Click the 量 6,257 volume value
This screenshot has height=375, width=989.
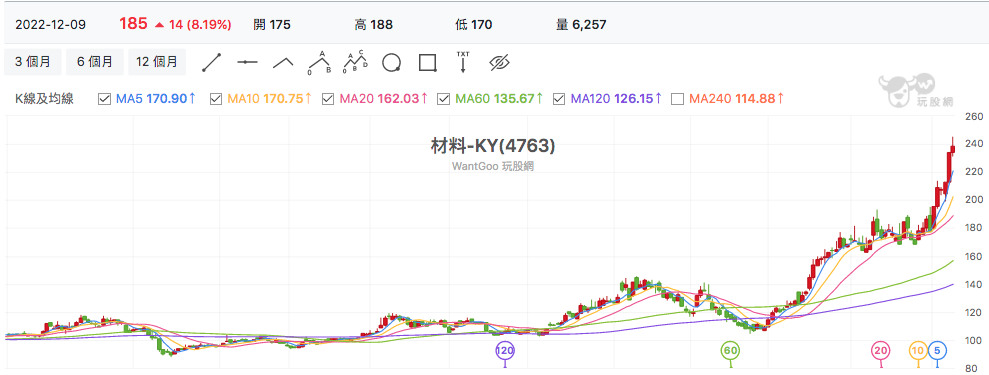coord(581,25)
